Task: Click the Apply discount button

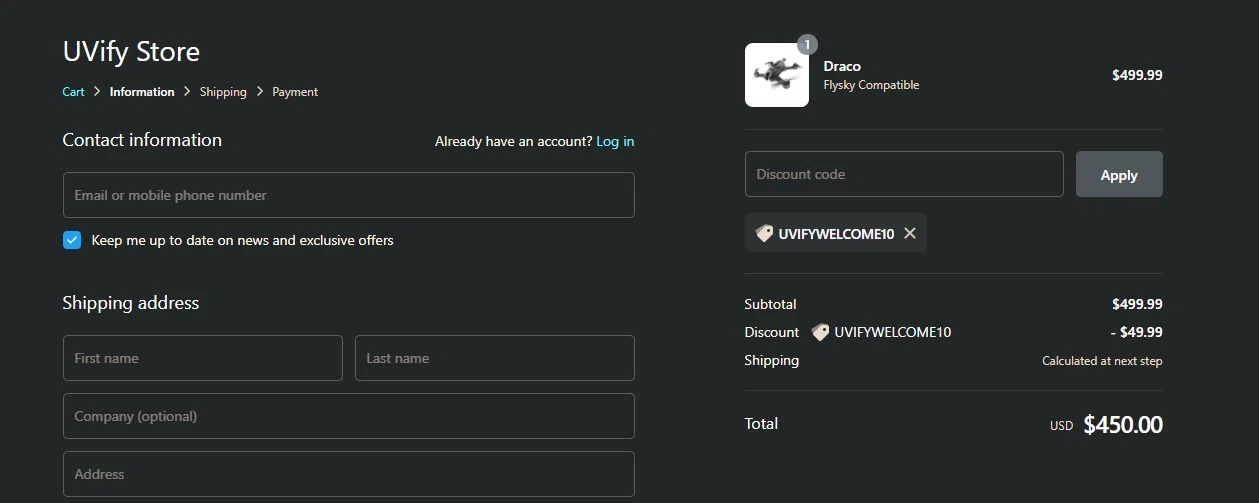Action: click(1119, 174)
